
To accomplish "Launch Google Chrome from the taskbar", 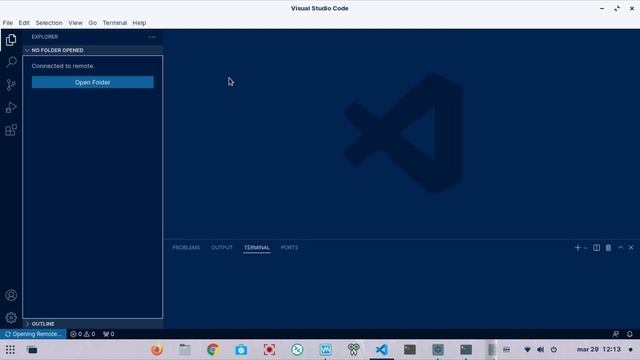I will click(x=213, y=350).
